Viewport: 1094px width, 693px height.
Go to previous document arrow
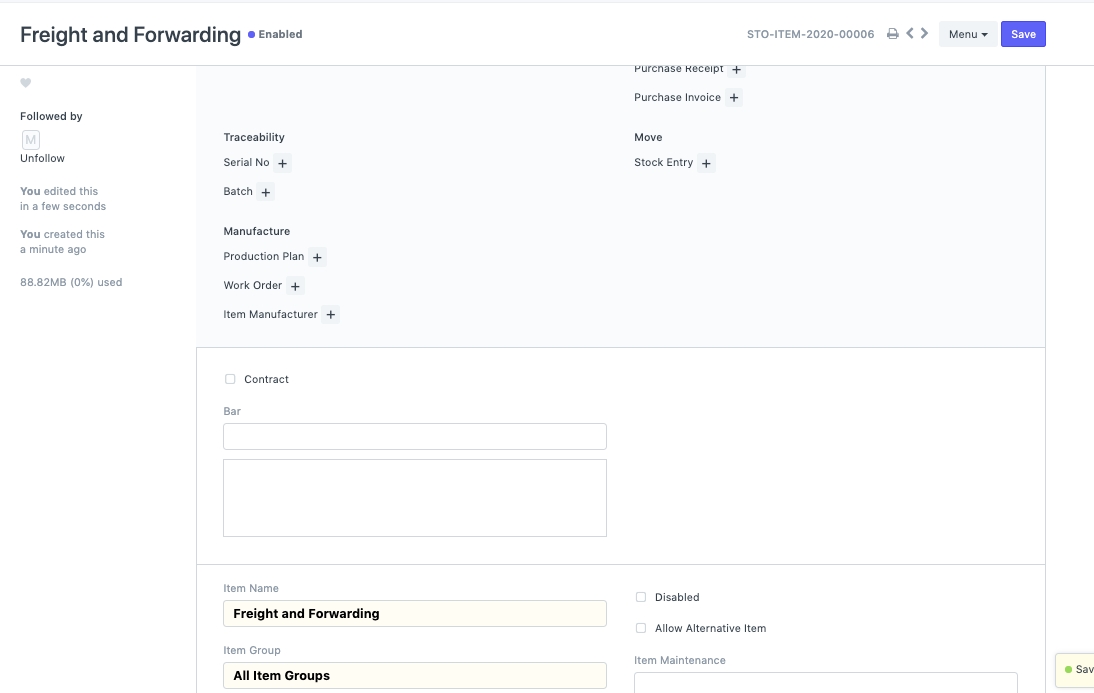click(910, 34)
